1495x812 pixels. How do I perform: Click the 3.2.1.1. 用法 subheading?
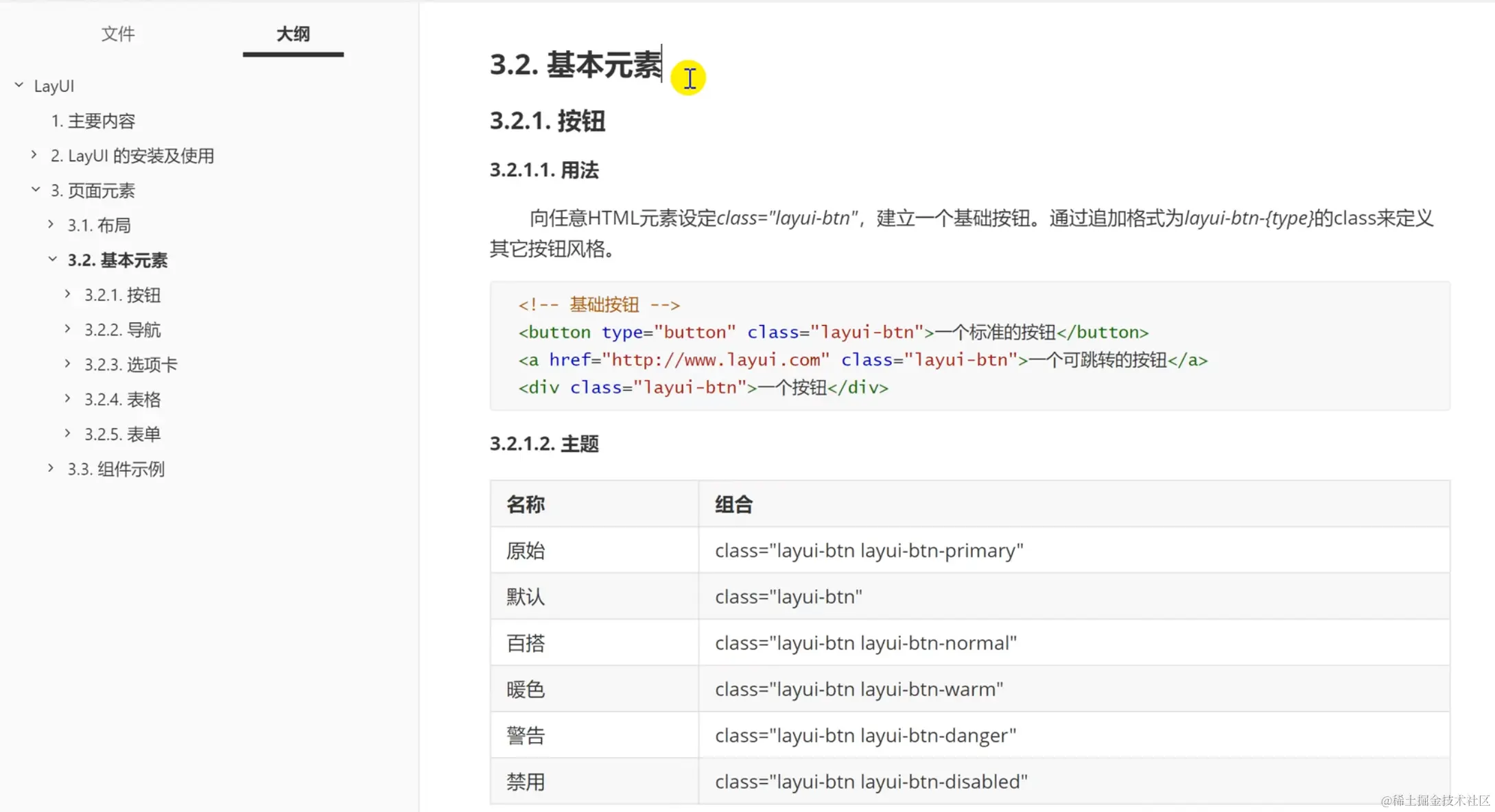click(x=544, y=170)
